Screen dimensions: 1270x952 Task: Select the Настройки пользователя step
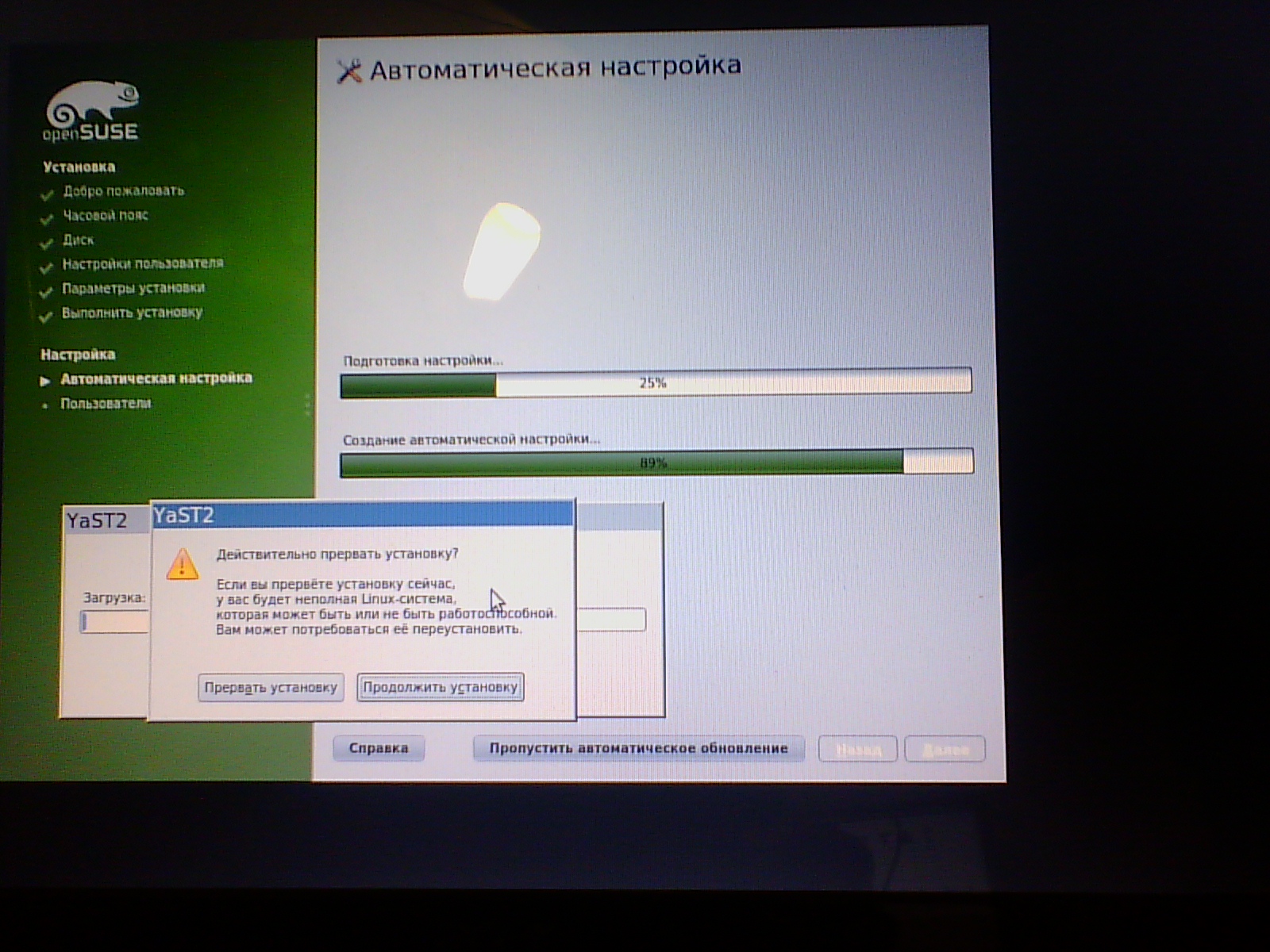[x=143, y=263]
